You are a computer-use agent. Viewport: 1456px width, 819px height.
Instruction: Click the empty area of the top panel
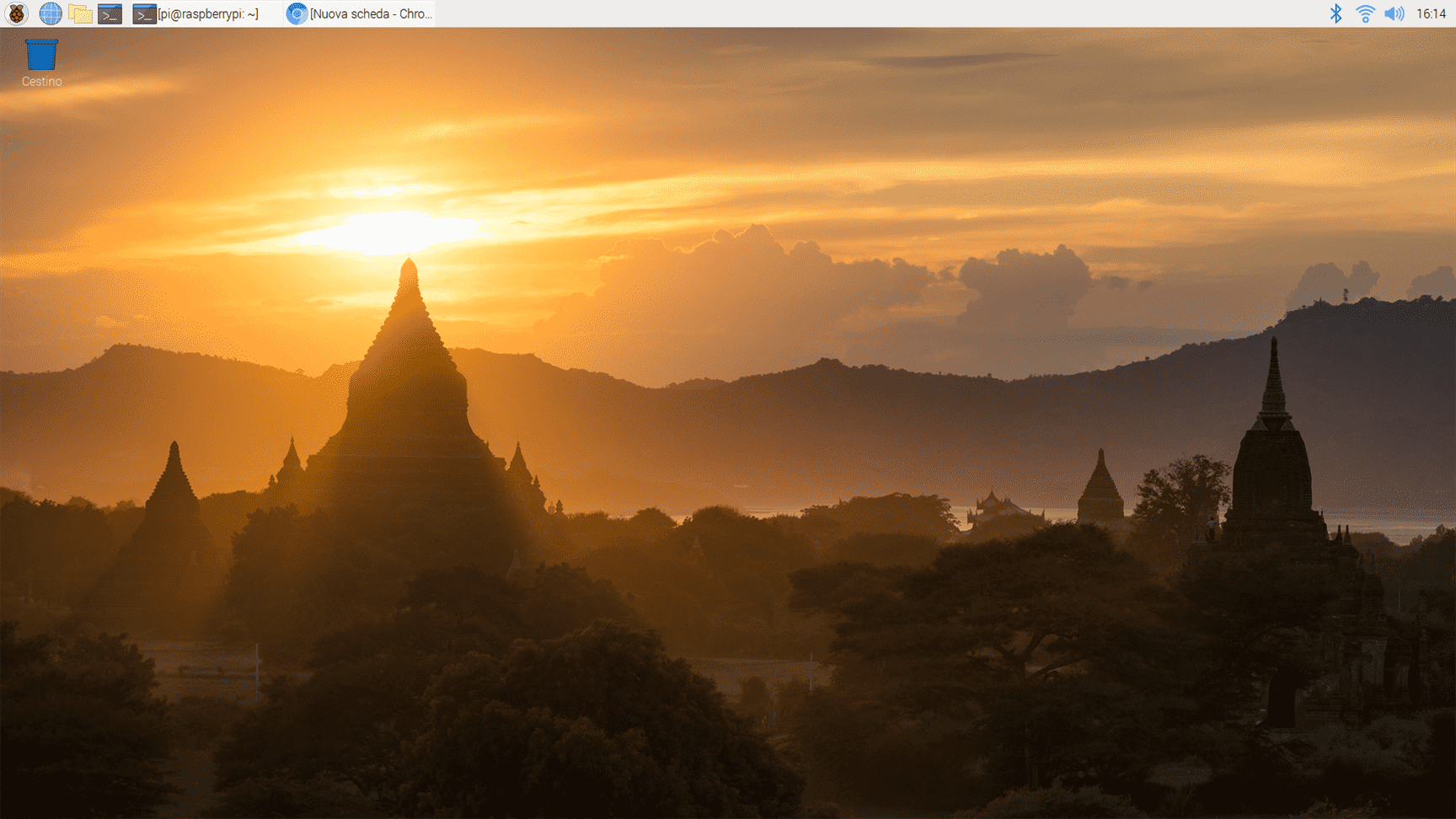tap(843, 13)
